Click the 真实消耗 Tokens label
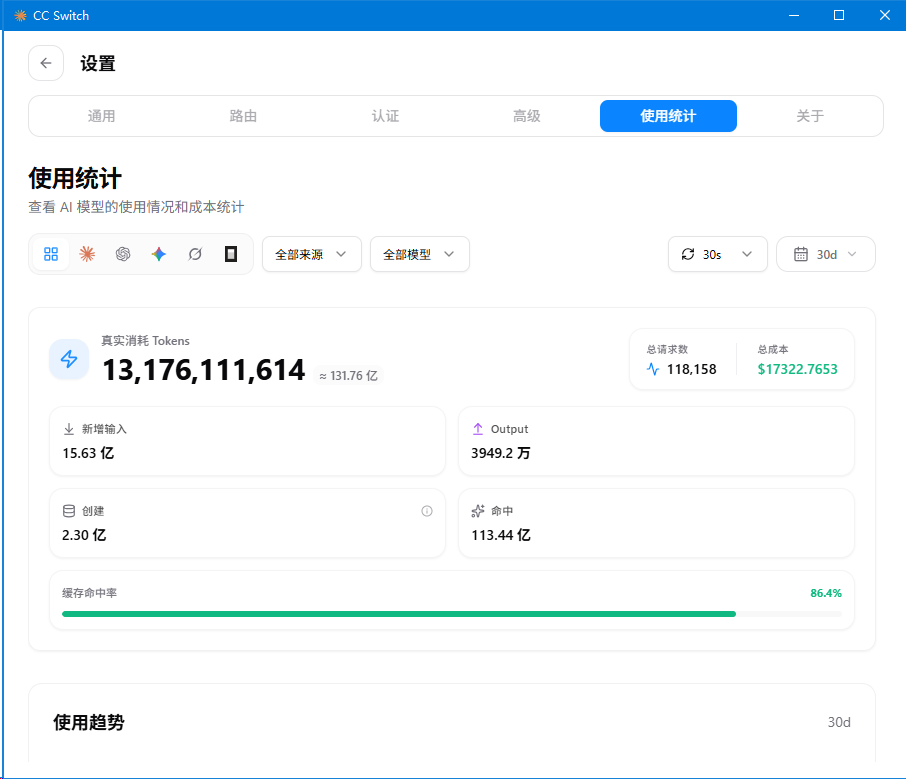 tap(146, 341)
